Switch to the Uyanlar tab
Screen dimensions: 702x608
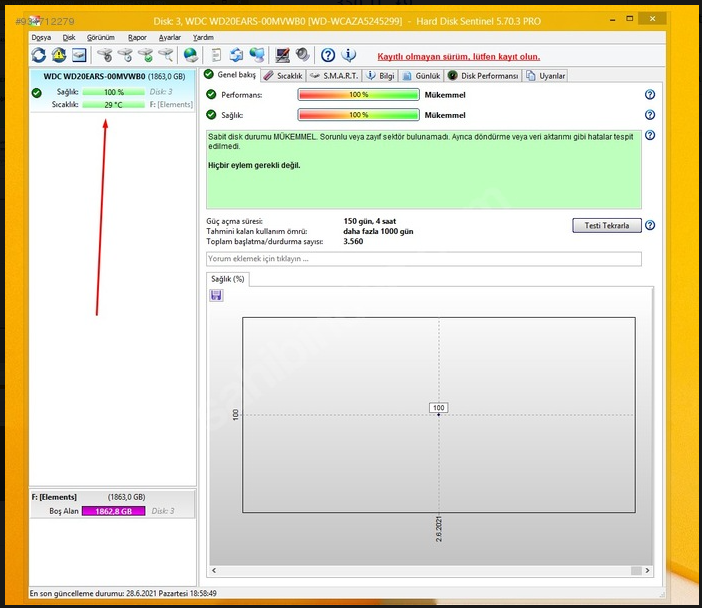pyautogui.click(x=545, y=76)
